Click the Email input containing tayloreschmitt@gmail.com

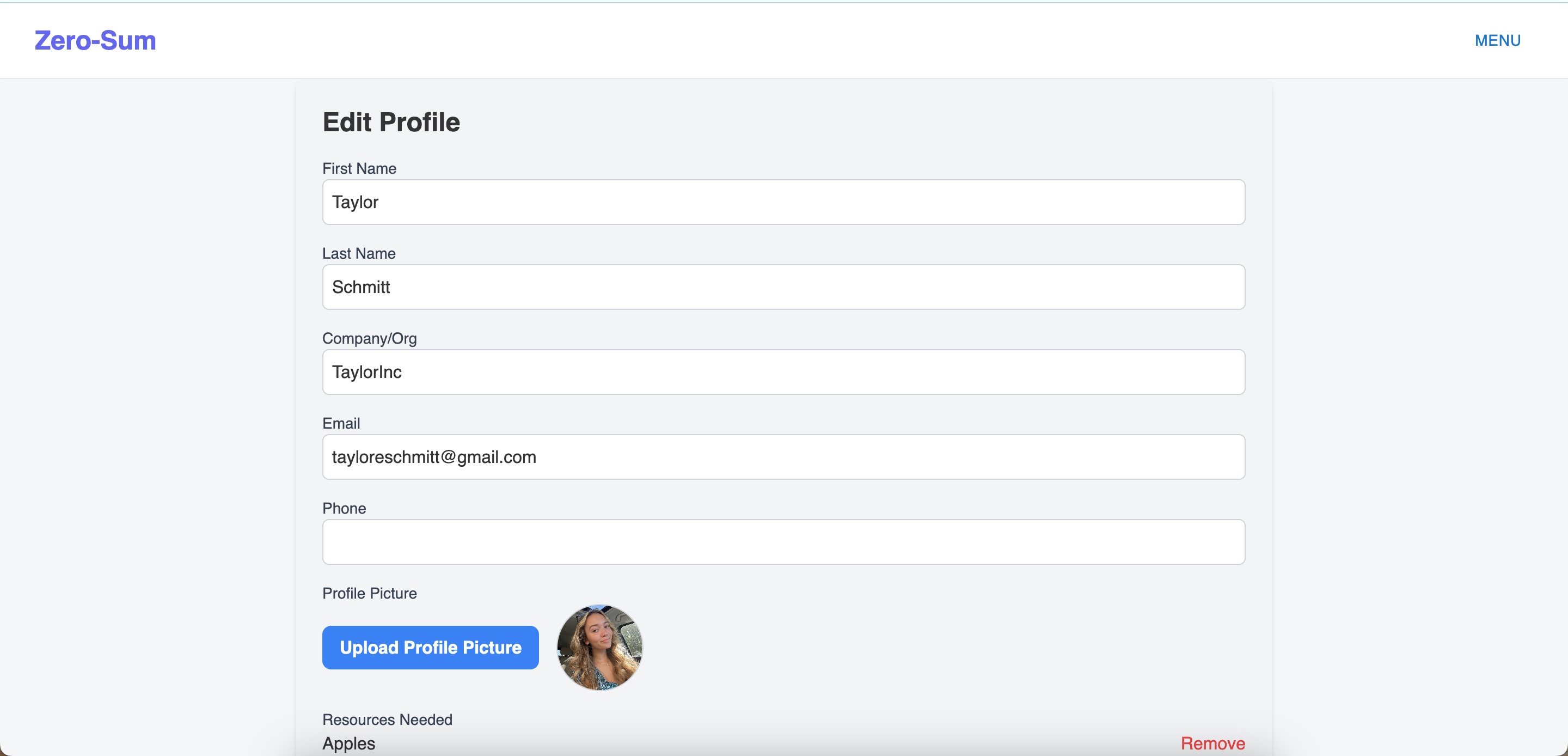[x=783, y=457]
